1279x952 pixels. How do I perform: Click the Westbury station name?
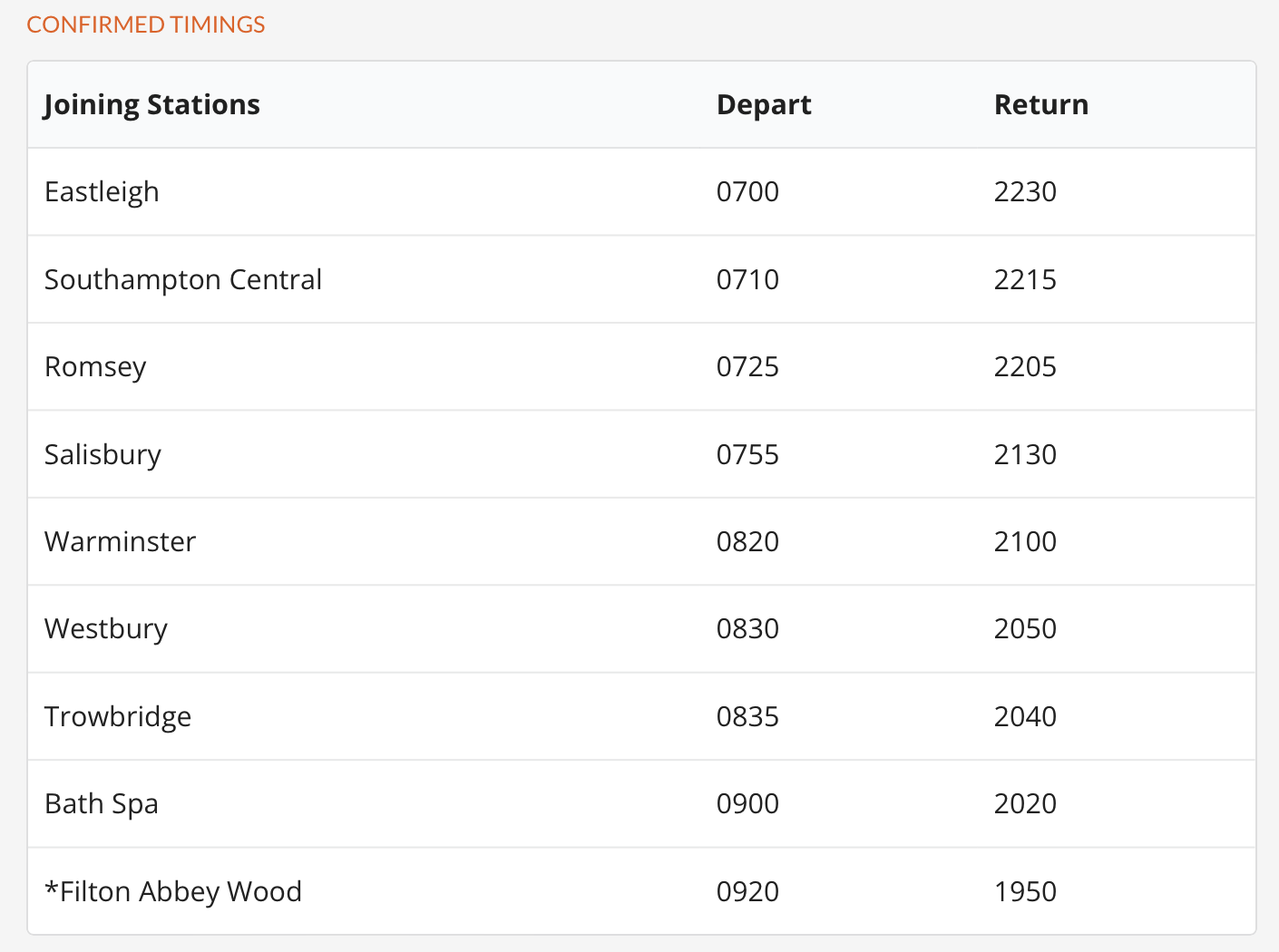[x=106, y=629]
